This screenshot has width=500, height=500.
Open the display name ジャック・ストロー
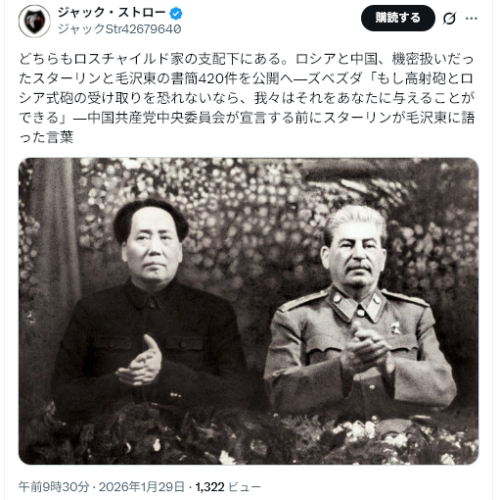[x=112, y=13]
